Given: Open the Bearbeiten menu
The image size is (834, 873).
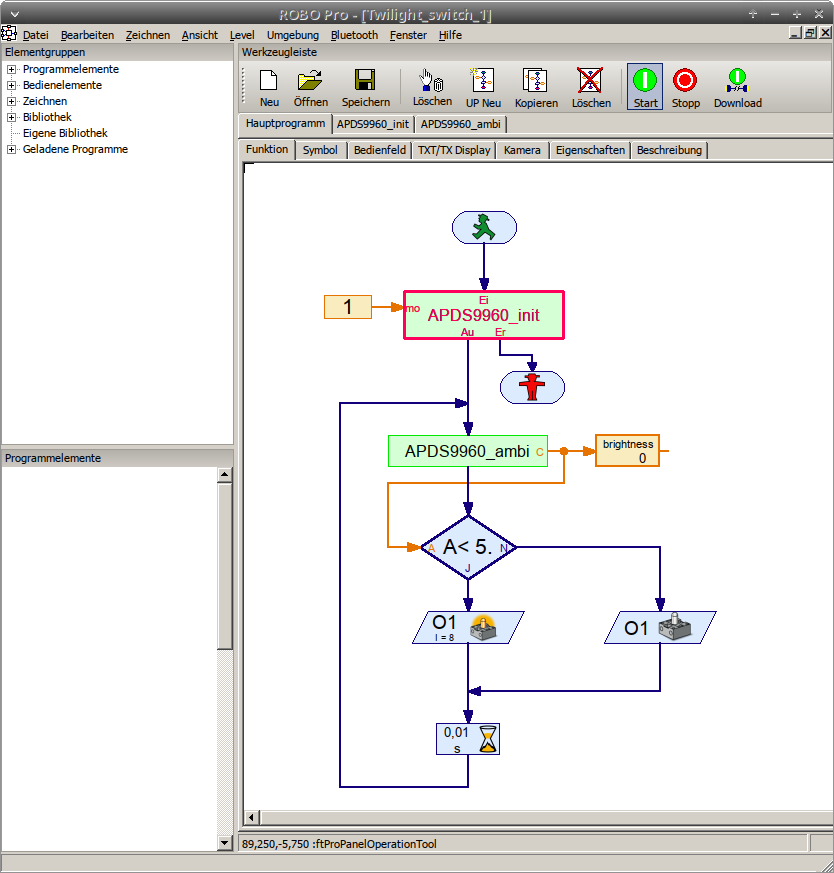Looking at the screenshot, I should point(87,35).
